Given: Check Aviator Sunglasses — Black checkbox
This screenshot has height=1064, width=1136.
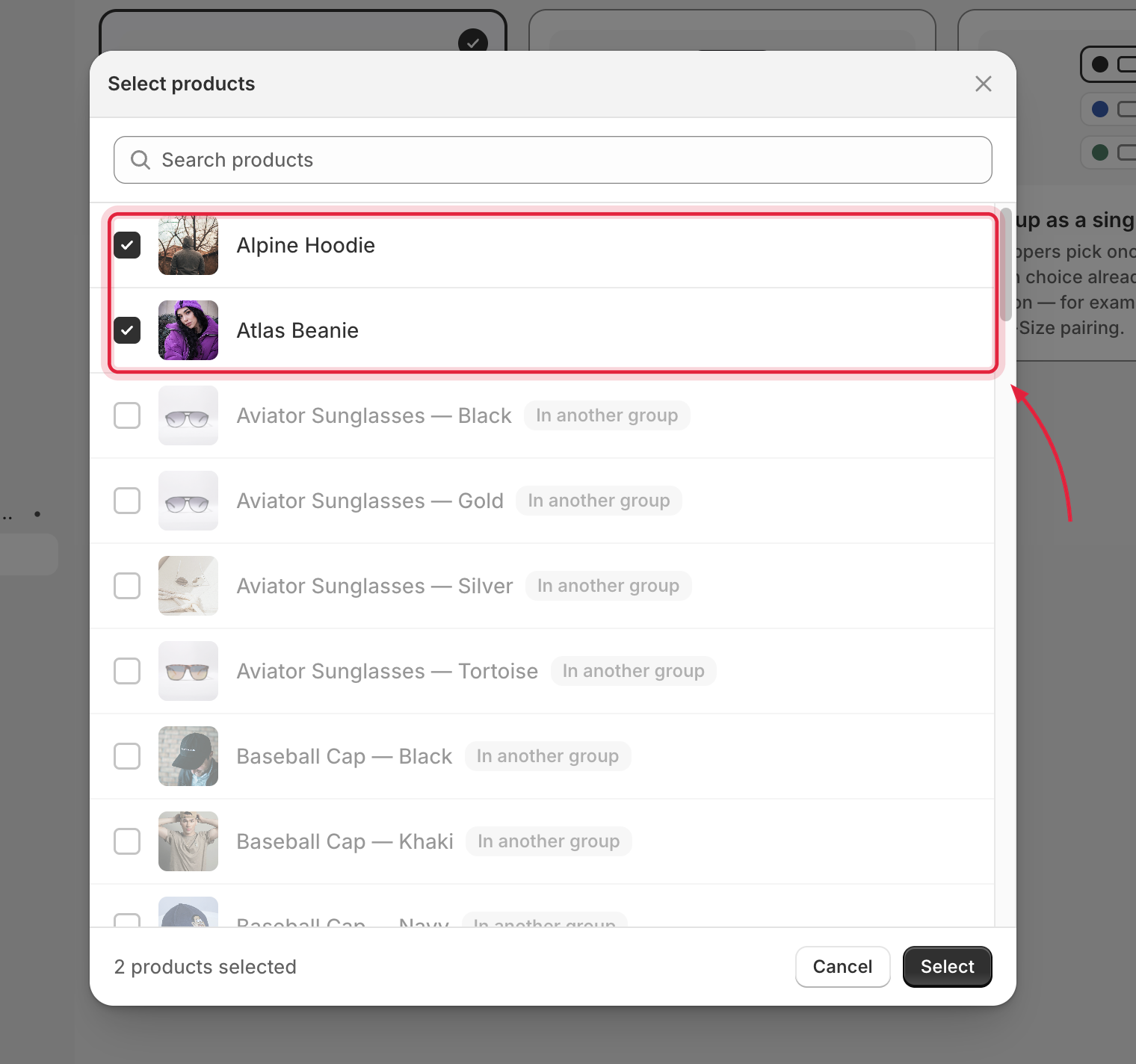Looking at the screenshot, I should point(127,415).
